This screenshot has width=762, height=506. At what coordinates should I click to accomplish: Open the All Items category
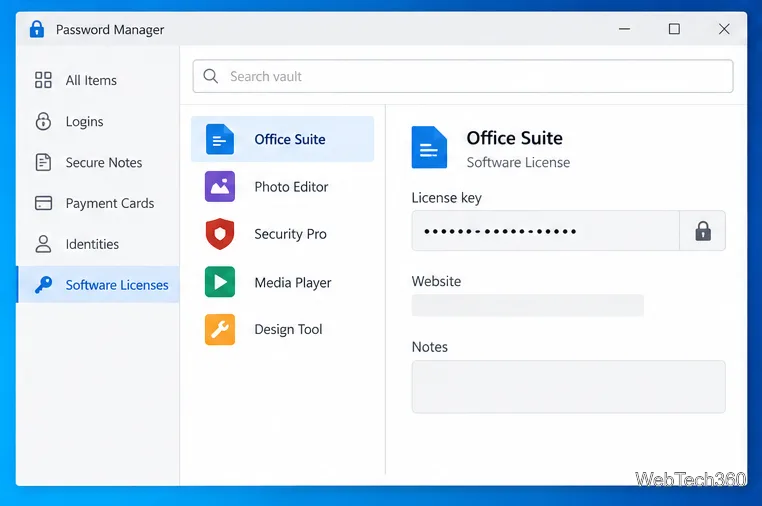[98, 80]
